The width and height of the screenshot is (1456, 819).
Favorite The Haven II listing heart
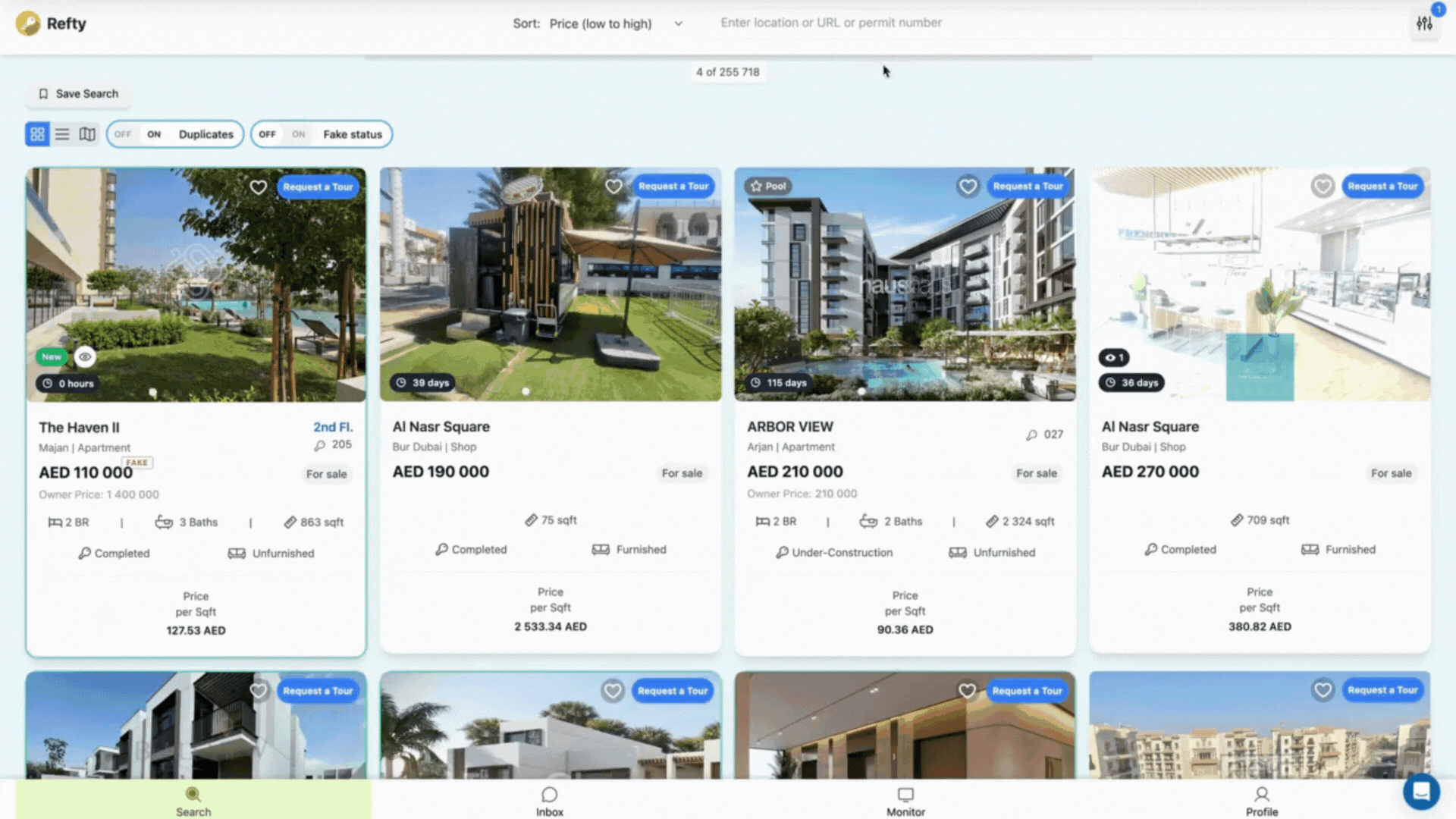pos(259,187)
